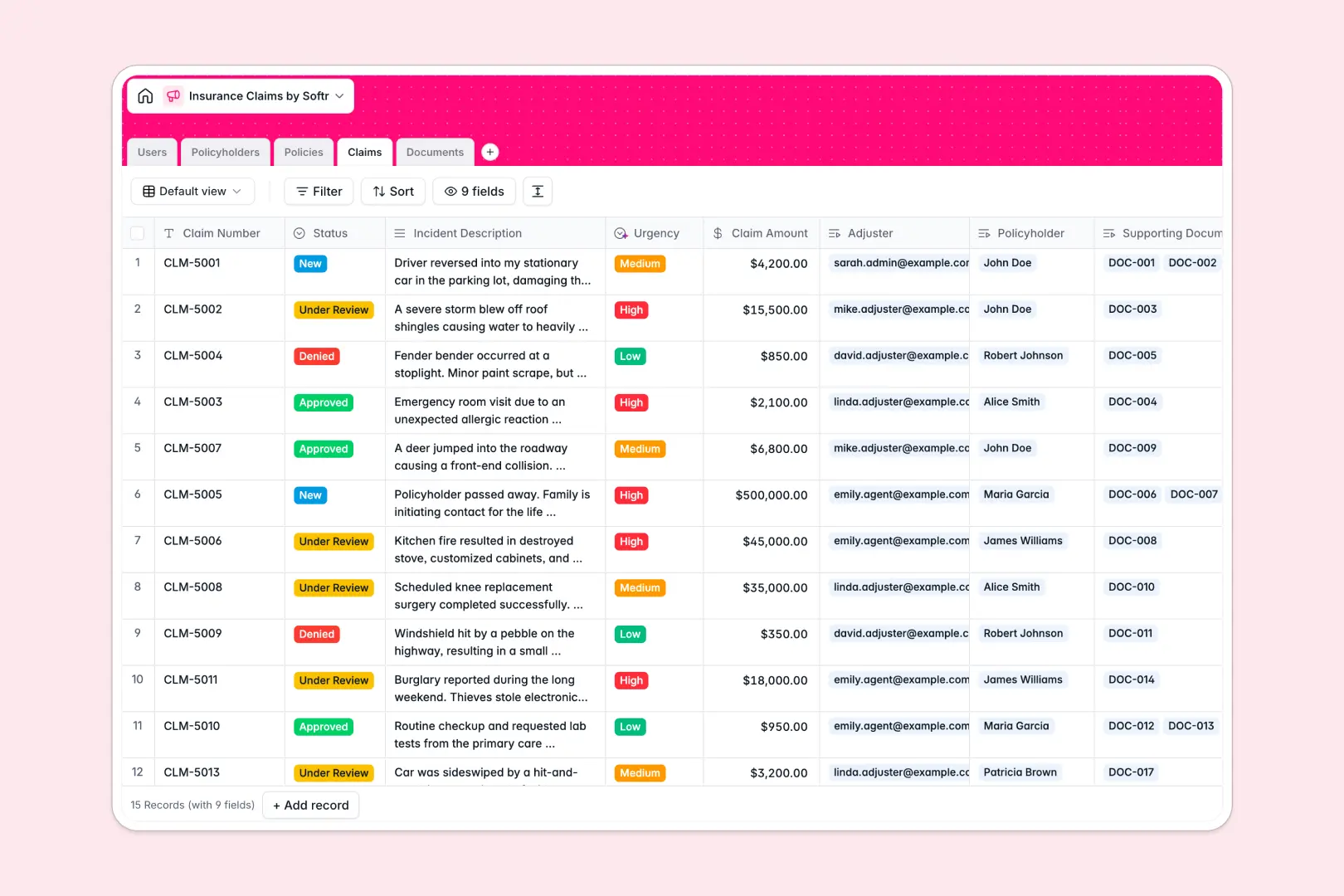1344x896 pixels.
Task: Click the plus icon to add a new tab
Action: tap(489, 152)
